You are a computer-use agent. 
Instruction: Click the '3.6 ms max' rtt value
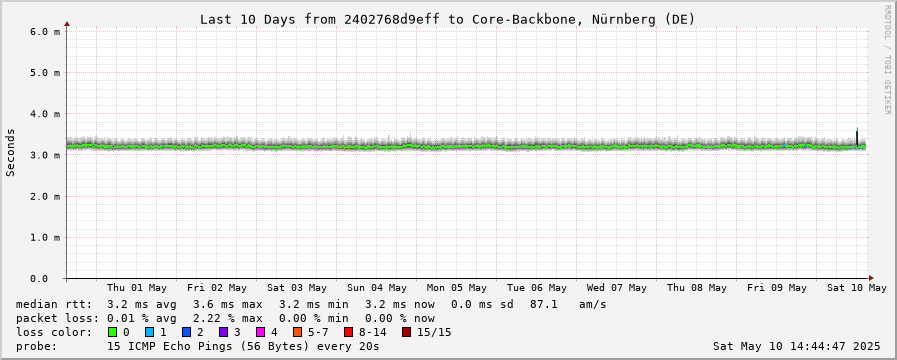[228, 304]
